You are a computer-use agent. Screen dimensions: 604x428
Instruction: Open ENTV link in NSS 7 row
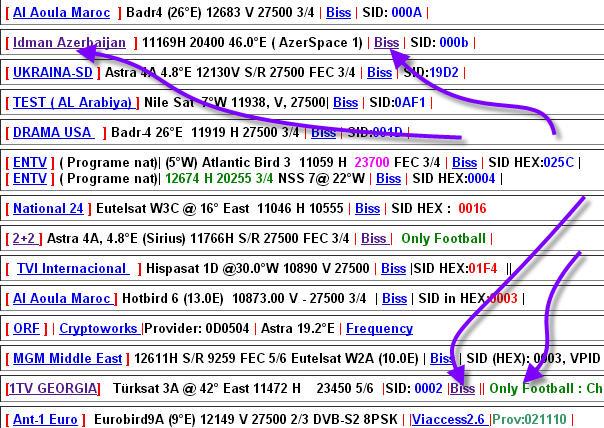pos(30,178)
